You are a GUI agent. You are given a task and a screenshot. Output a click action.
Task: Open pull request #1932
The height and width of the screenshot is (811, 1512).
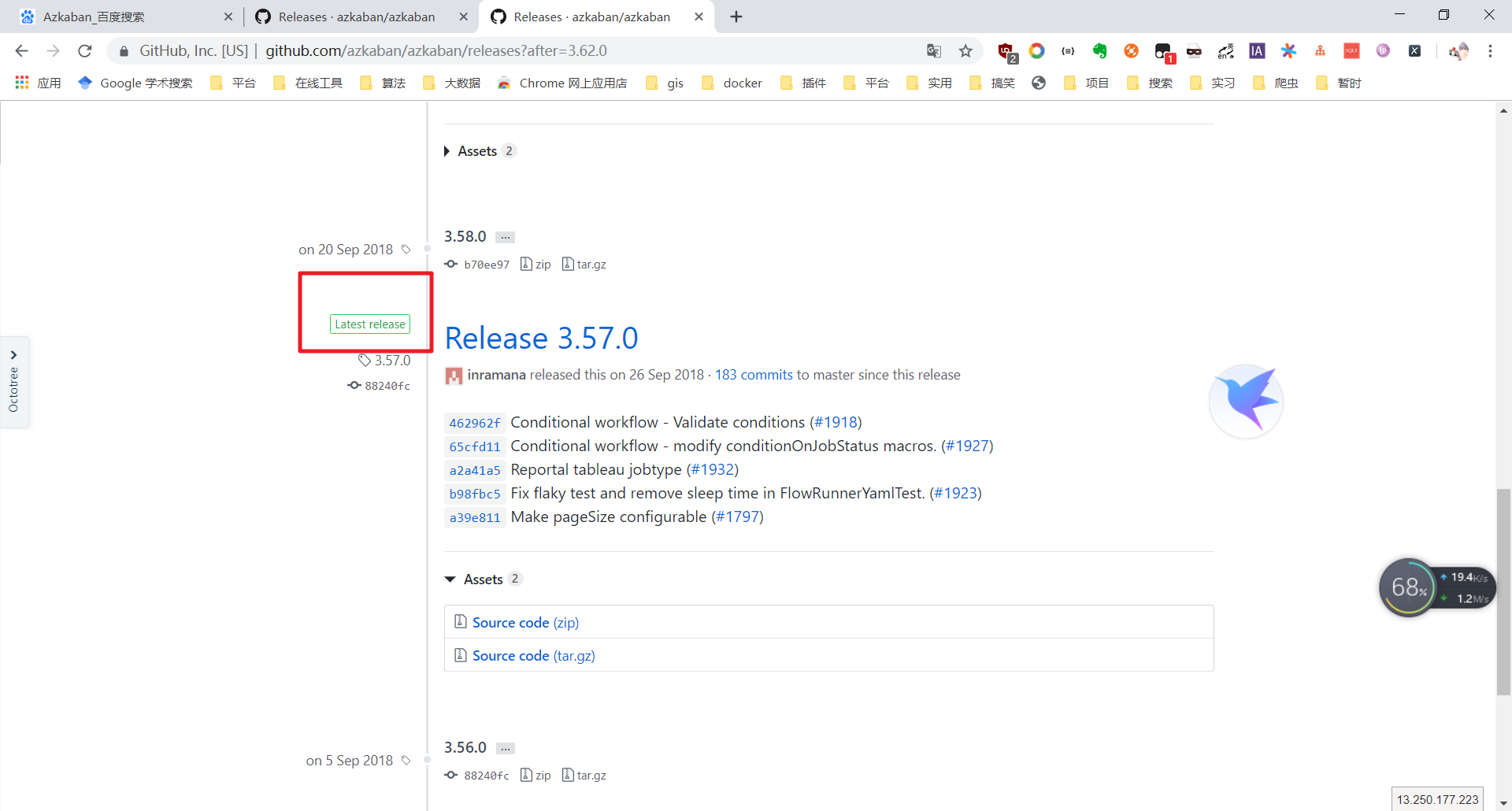click(713, 469)
